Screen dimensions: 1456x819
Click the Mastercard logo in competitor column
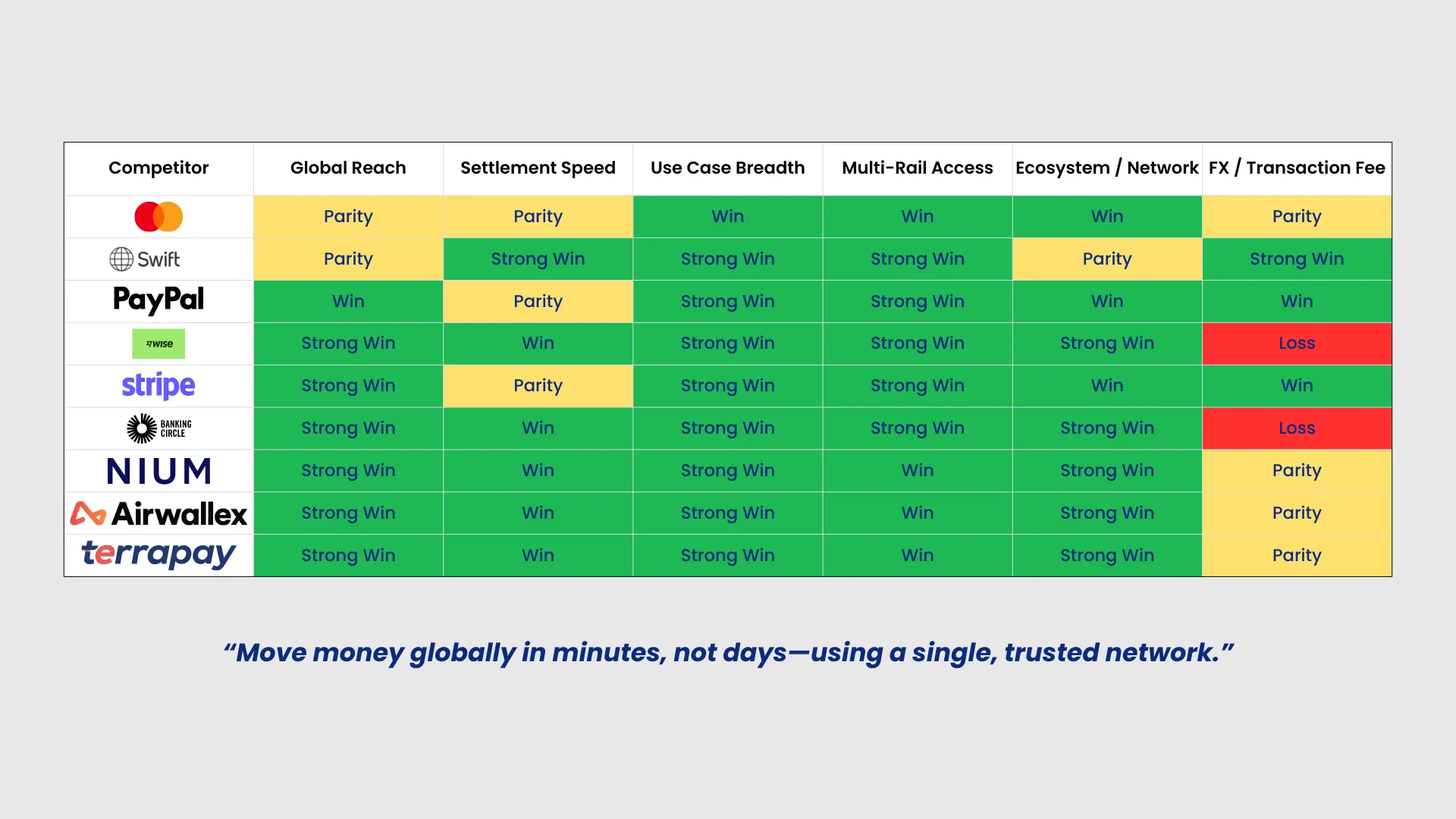pyautogui.click(x=158, y=217)
